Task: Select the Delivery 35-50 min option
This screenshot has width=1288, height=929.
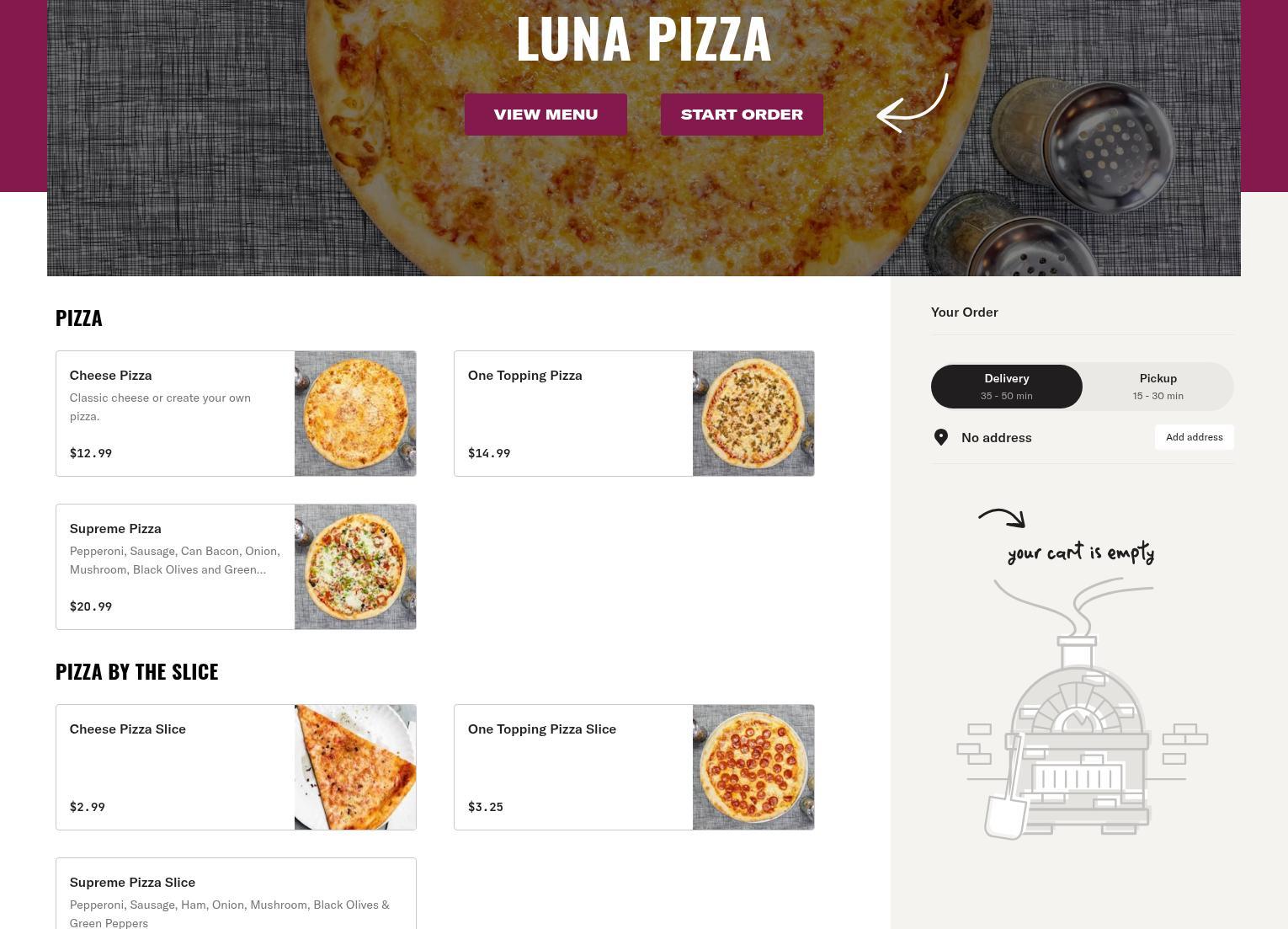Action: 1007,387
